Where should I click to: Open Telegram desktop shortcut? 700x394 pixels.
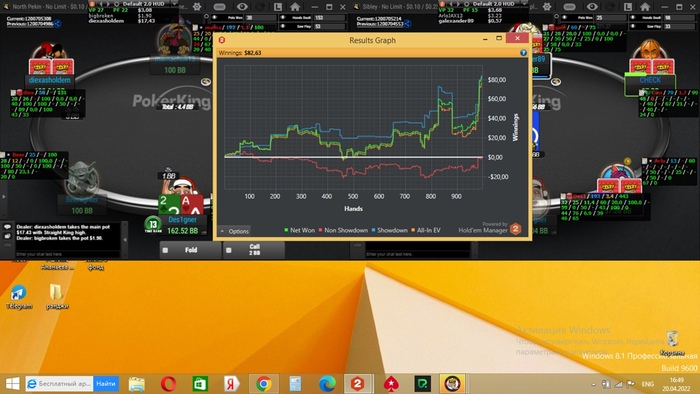pos(18,297)
